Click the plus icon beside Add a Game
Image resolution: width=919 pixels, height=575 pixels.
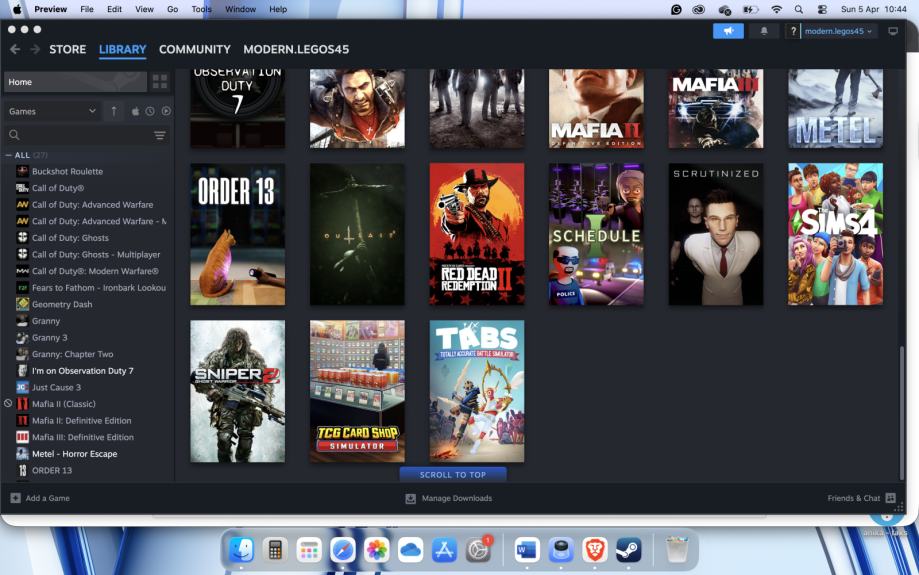(x=16, y=498)
